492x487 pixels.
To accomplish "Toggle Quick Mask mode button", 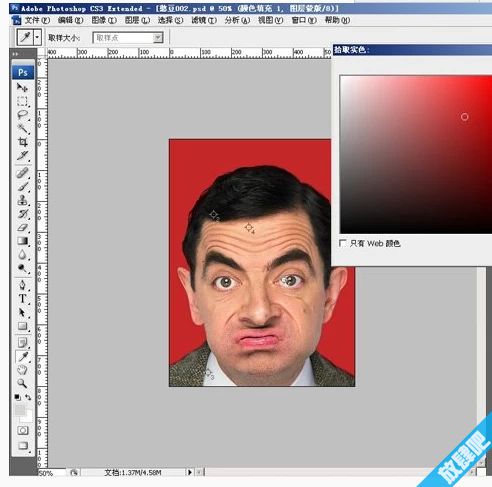I will pos(23,430).
